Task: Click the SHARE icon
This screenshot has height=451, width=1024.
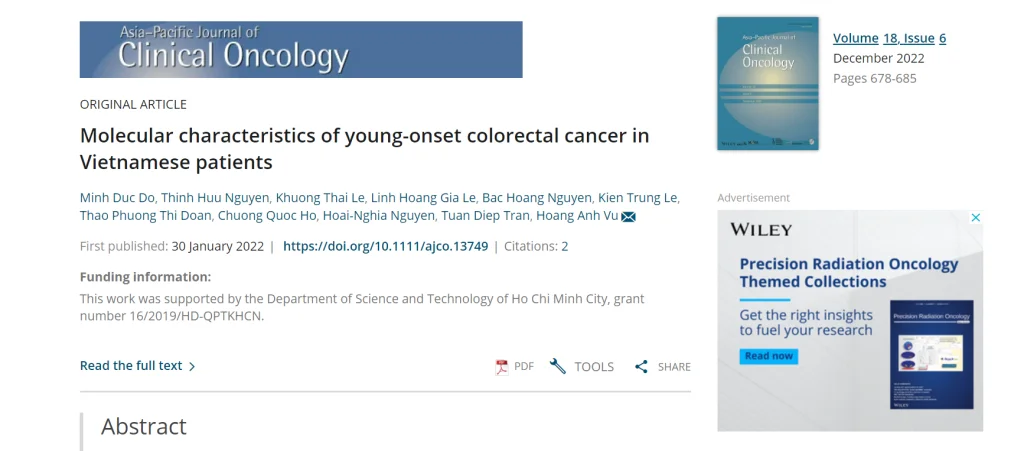Action: 642,367
